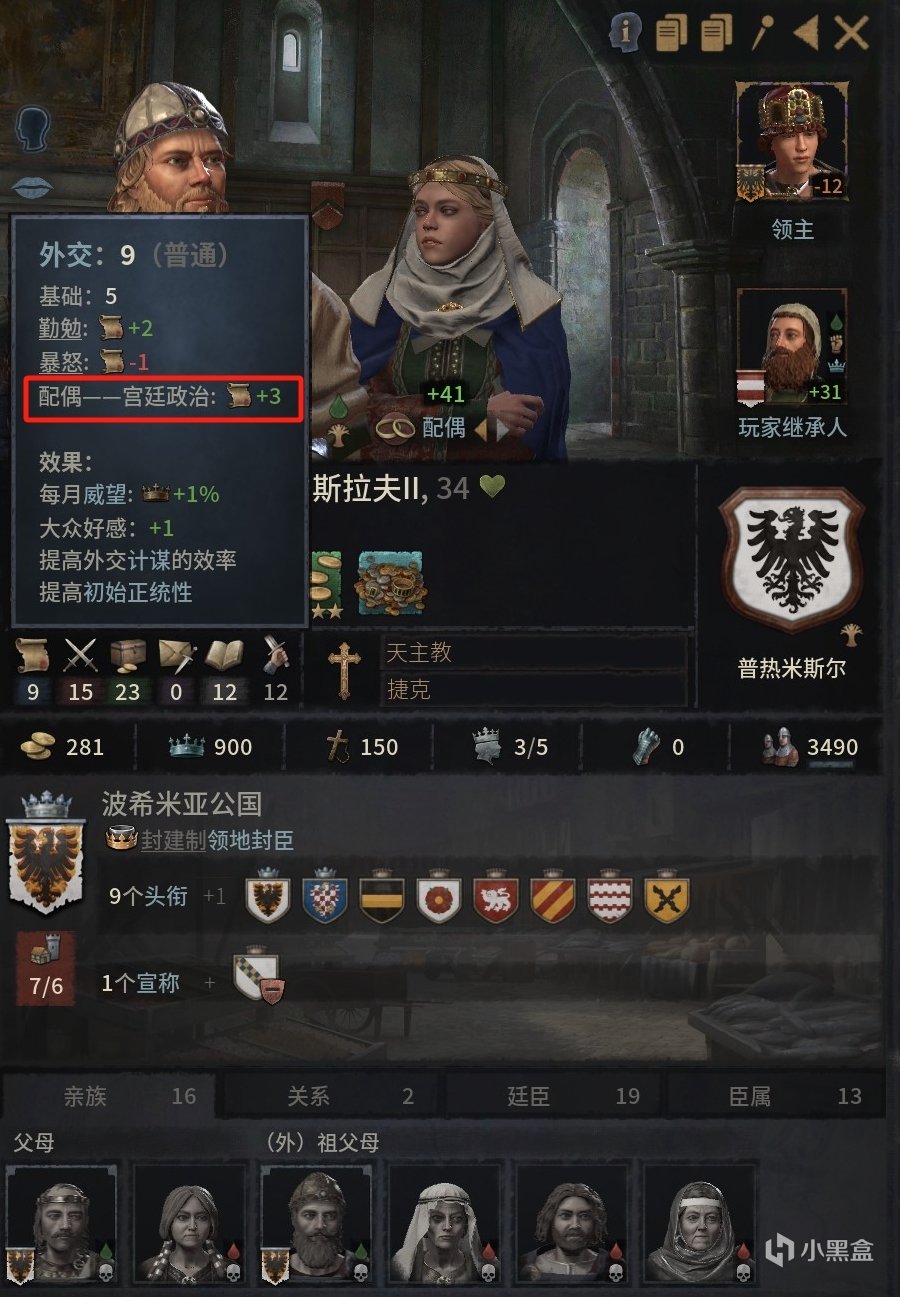Show previous spouse with left arrow

click(x=481, y=429)
